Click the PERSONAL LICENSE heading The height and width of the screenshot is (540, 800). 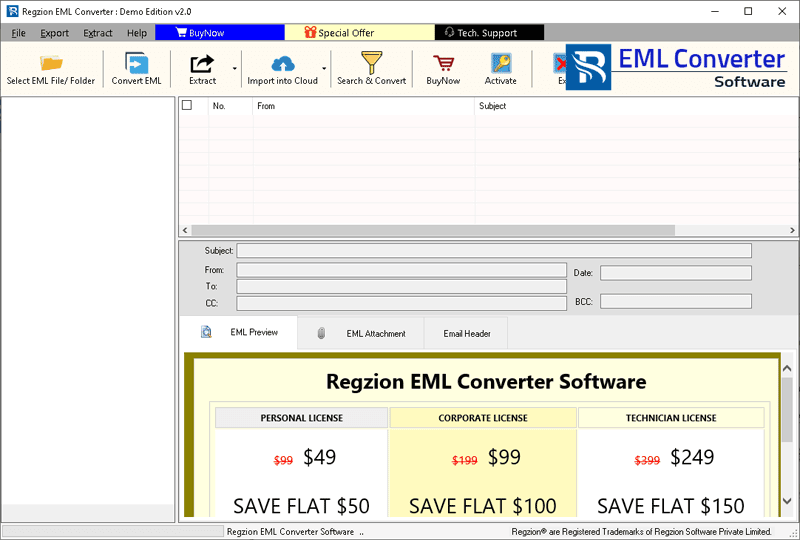302,418
